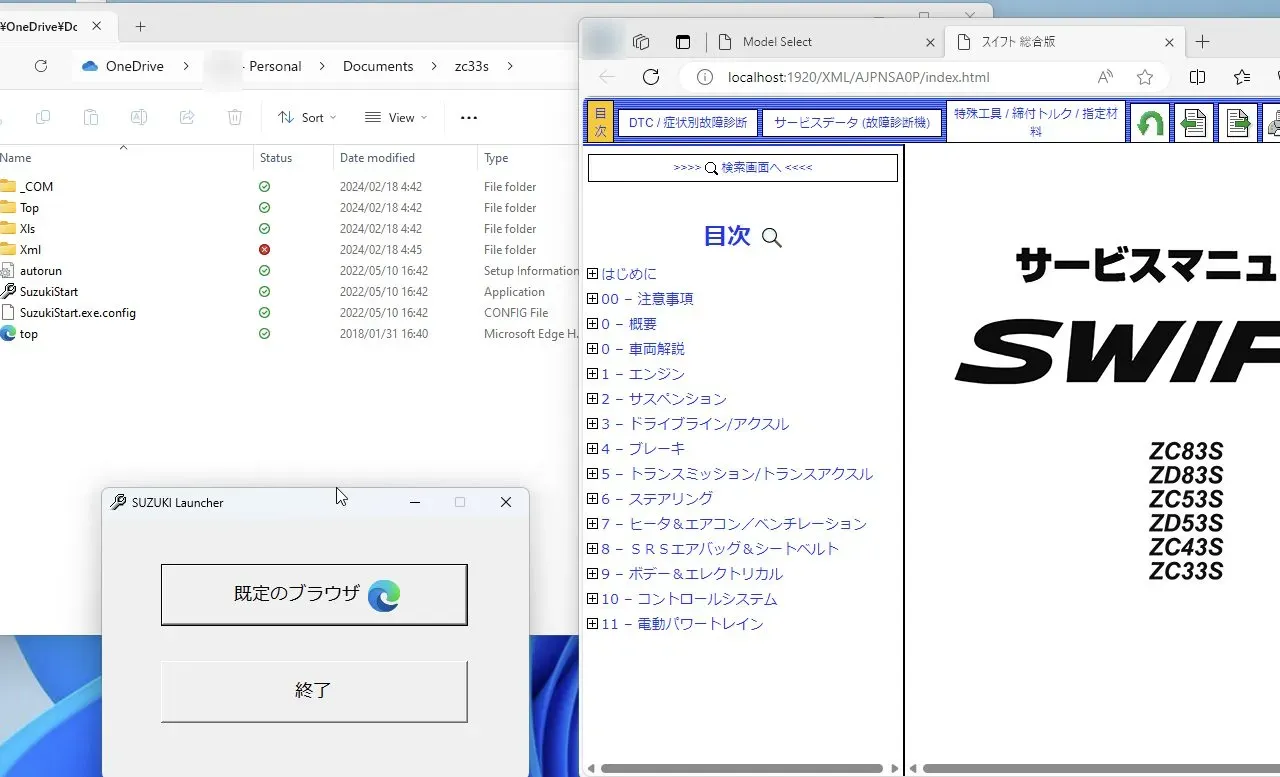The image size is (1280, 777).
Task: Select the Xml folder row
Action: tap(290, 250)
